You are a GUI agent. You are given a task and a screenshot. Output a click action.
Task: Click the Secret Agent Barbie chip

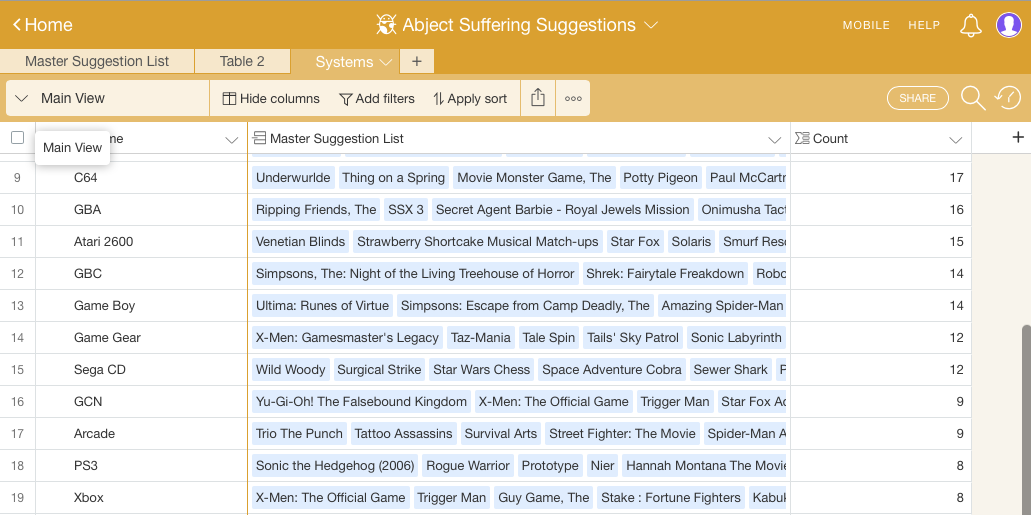coord(563,210)
